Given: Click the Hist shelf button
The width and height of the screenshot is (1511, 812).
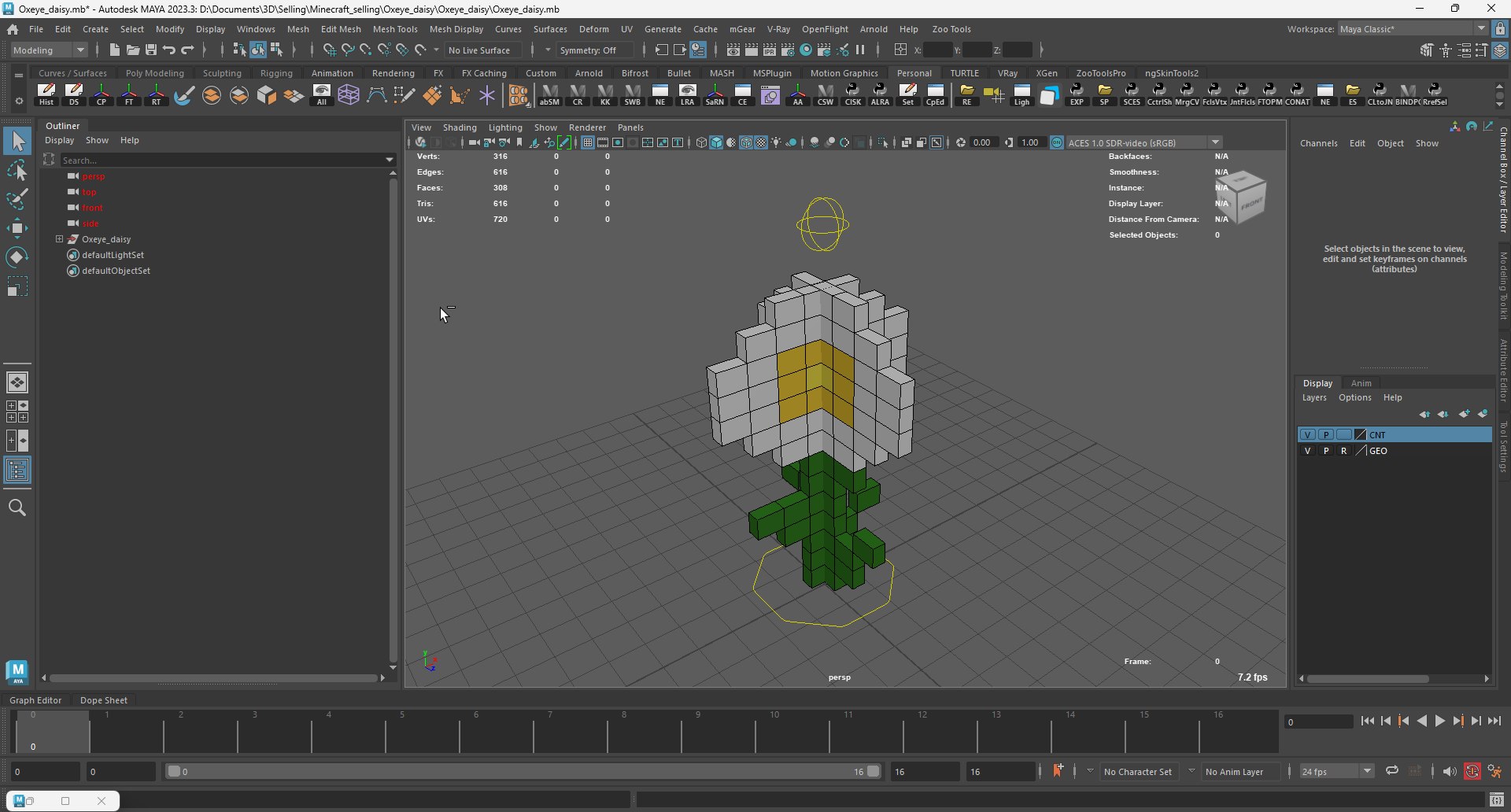Looking at the screenshot, I should (x=46, y=94).
